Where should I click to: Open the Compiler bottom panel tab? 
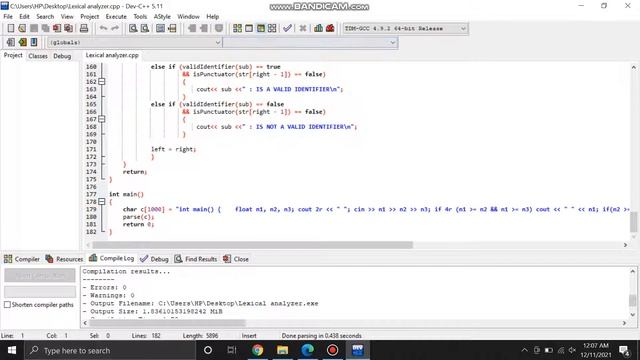(x=22, y=259)
